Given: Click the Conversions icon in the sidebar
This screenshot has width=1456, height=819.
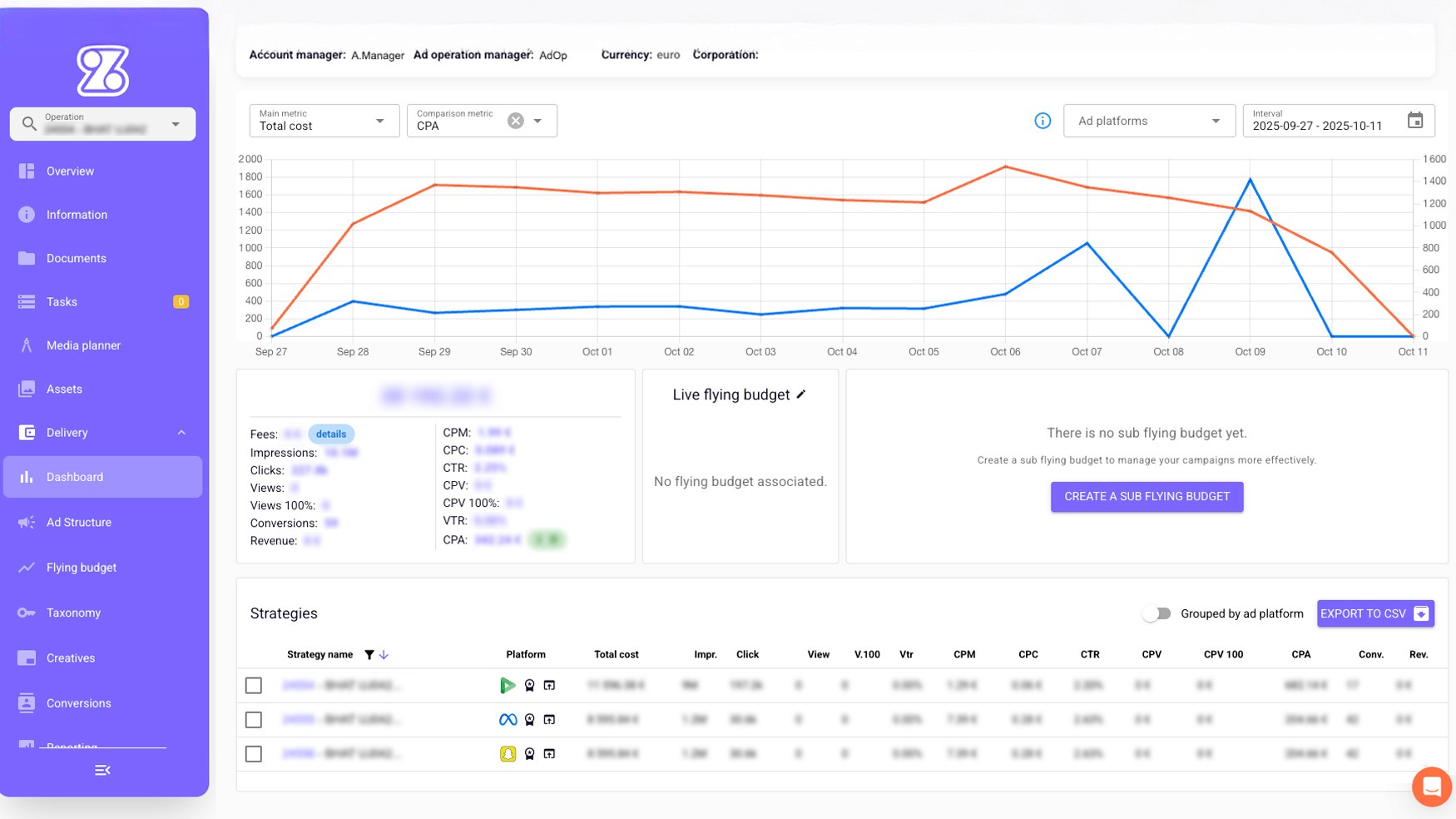Looking at the screenshot, I should pos(27,703).
